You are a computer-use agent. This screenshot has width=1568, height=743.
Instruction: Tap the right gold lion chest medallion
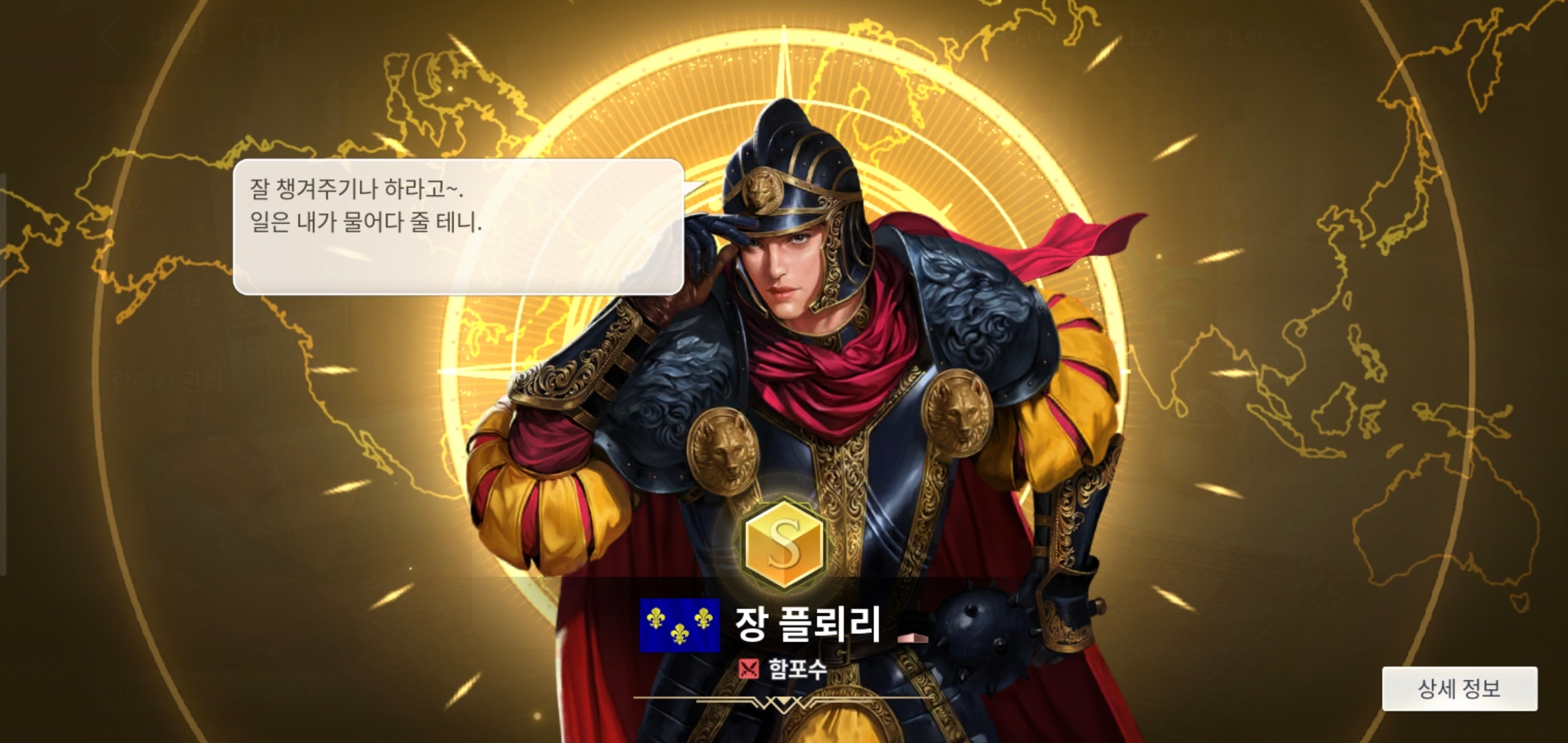click(958, 413)
